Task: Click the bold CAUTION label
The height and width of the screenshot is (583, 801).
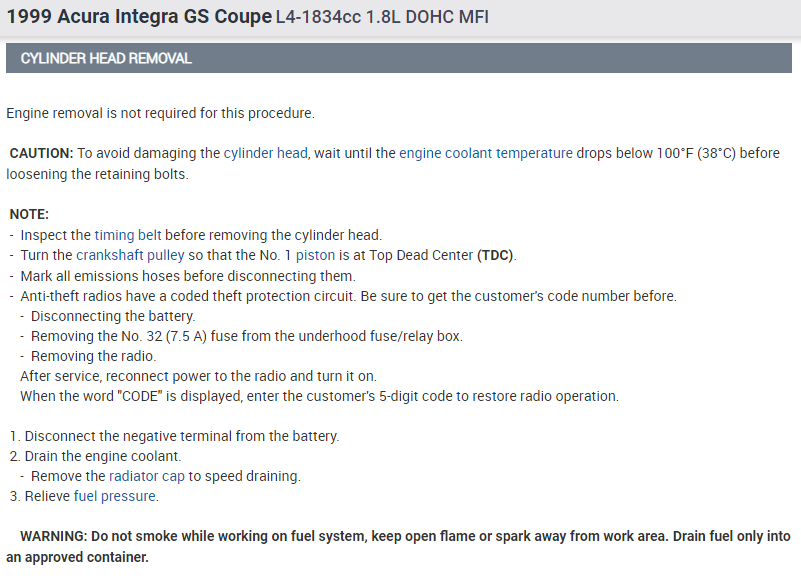Action: click(41, 153)
